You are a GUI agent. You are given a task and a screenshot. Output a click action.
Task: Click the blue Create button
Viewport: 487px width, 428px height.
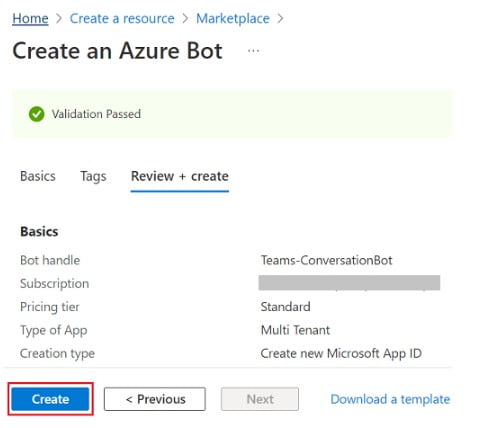(50, 399)
